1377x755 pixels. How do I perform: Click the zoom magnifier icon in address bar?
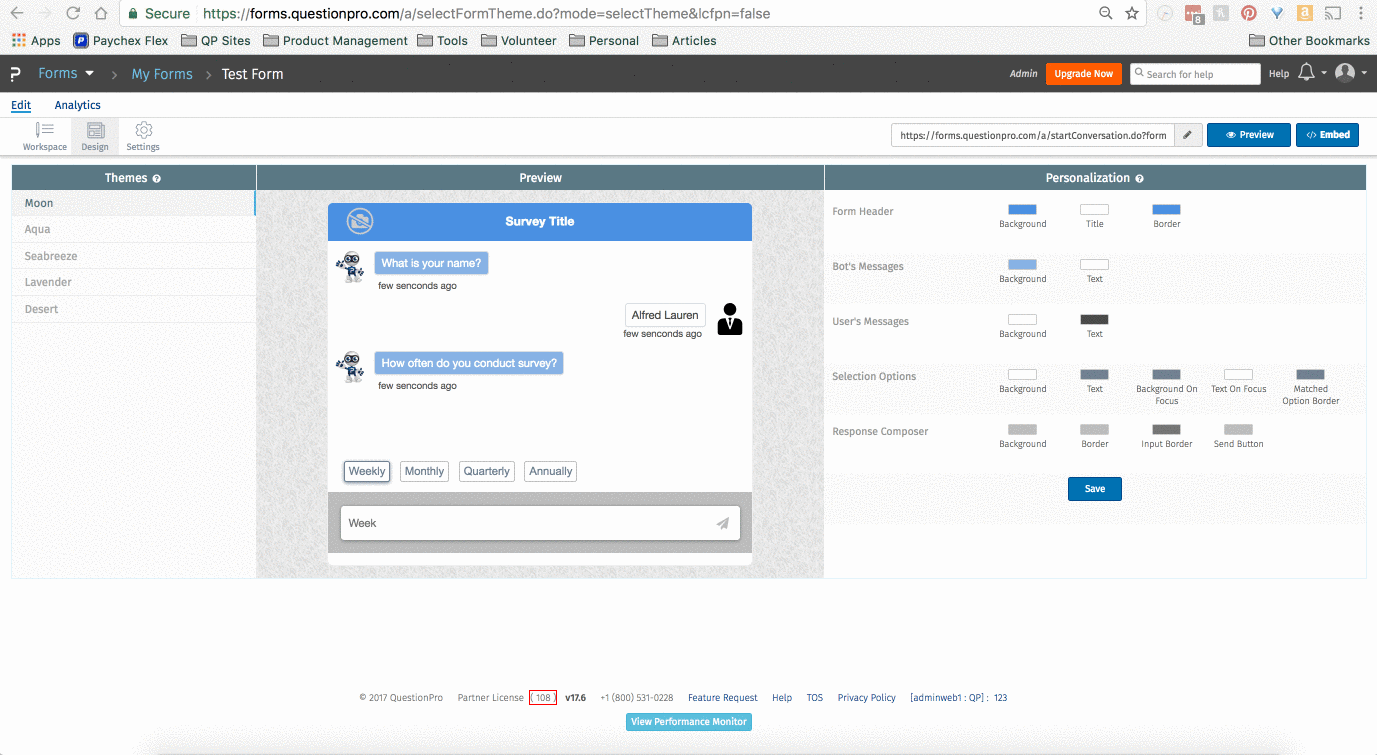click(x=1106, y=14)
